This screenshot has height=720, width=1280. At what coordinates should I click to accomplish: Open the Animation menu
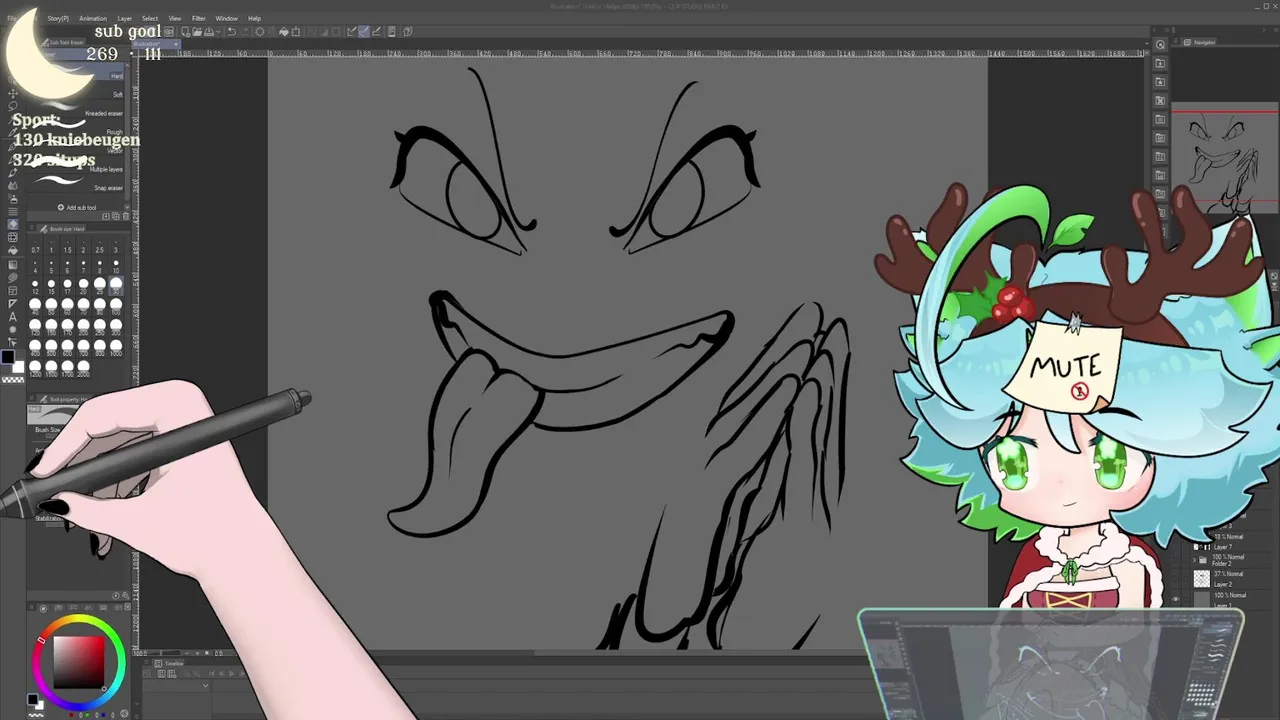(93, 18)
